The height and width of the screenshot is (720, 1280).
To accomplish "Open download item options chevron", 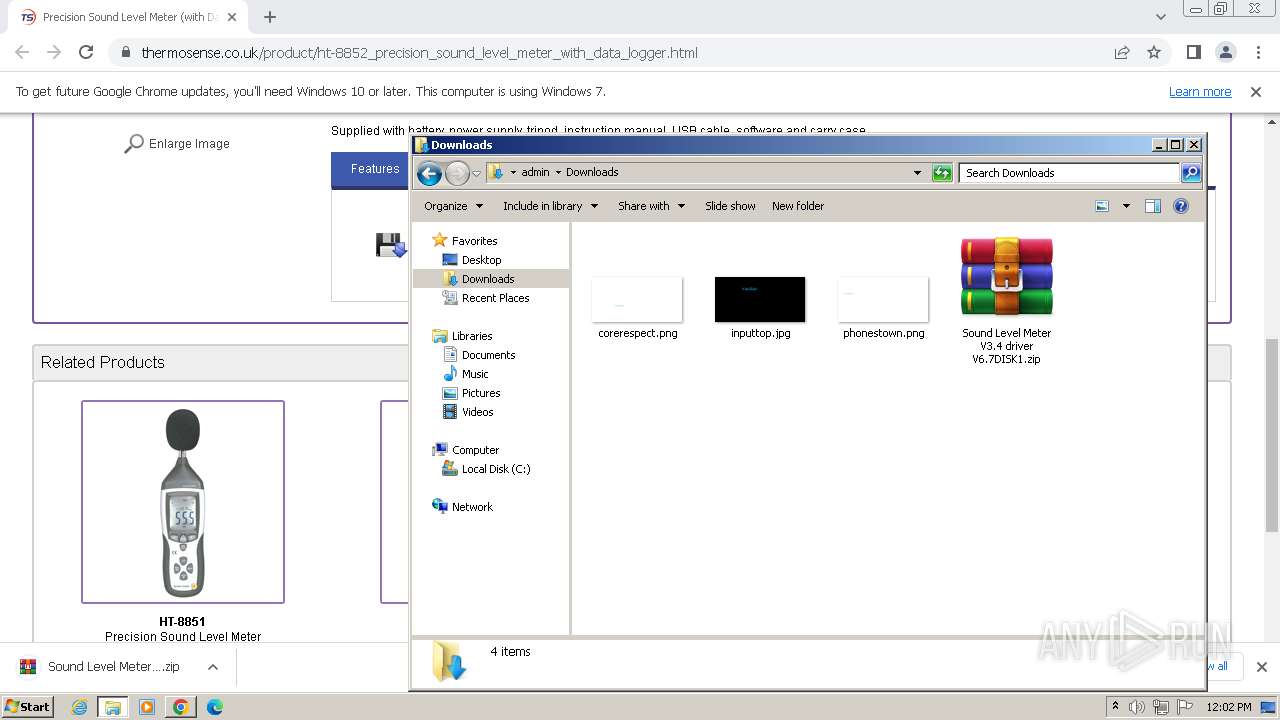I will coord(213,666).
